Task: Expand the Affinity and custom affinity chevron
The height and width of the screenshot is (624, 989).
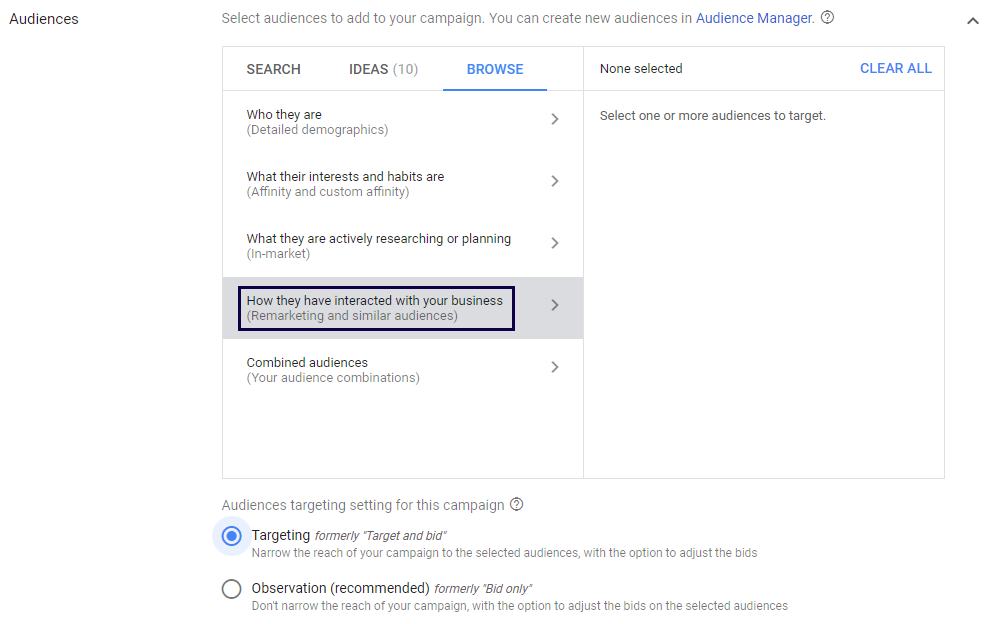Action: (555, 181)
